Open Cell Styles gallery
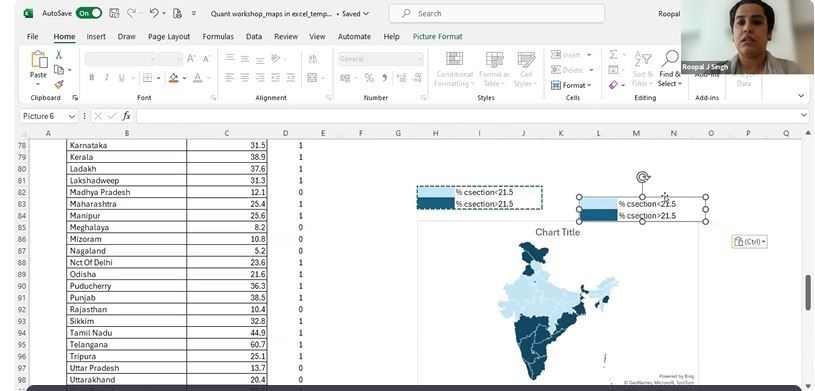This screenshot has width=815, height=391. point(526,69)
